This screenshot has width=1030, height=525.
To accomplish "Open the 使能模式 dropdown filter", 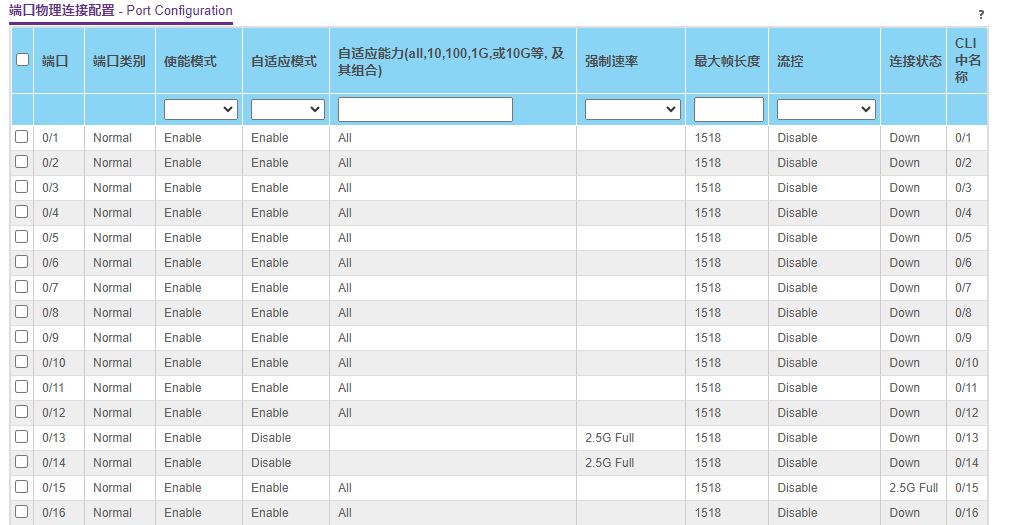I will pos(200,109).
